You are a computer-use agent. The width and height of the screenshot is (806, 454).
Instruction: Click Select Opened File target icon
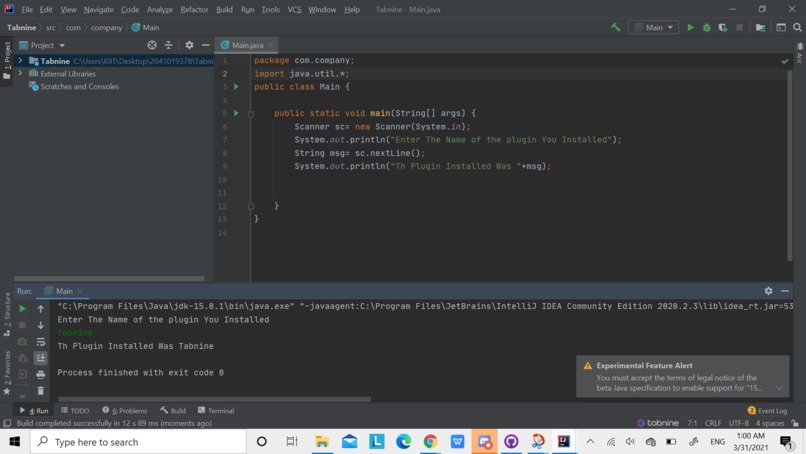click(x=152, y=45)
